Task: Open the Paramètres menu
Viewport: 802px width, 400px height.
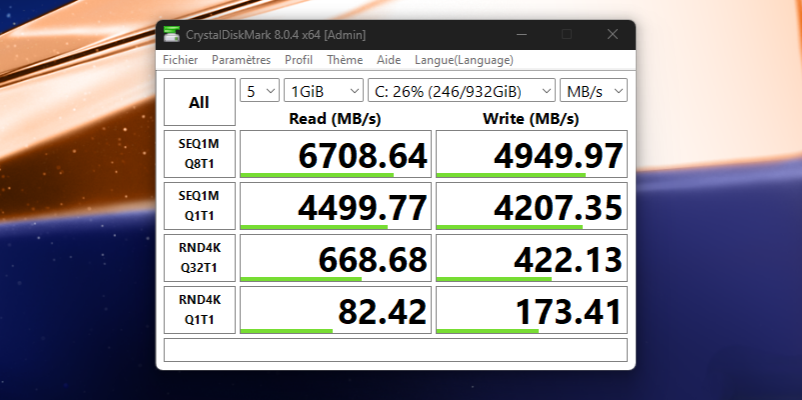Action: coord(241,60)
